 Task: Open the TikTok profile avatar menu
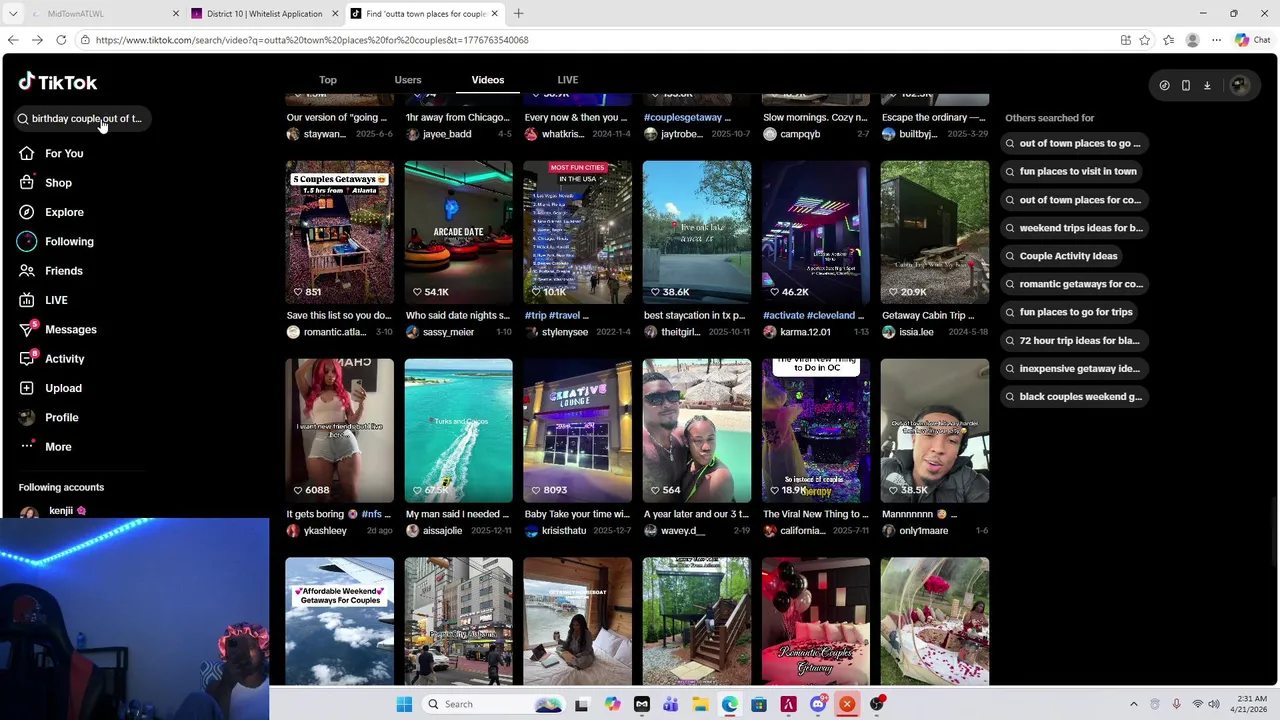1240,86
